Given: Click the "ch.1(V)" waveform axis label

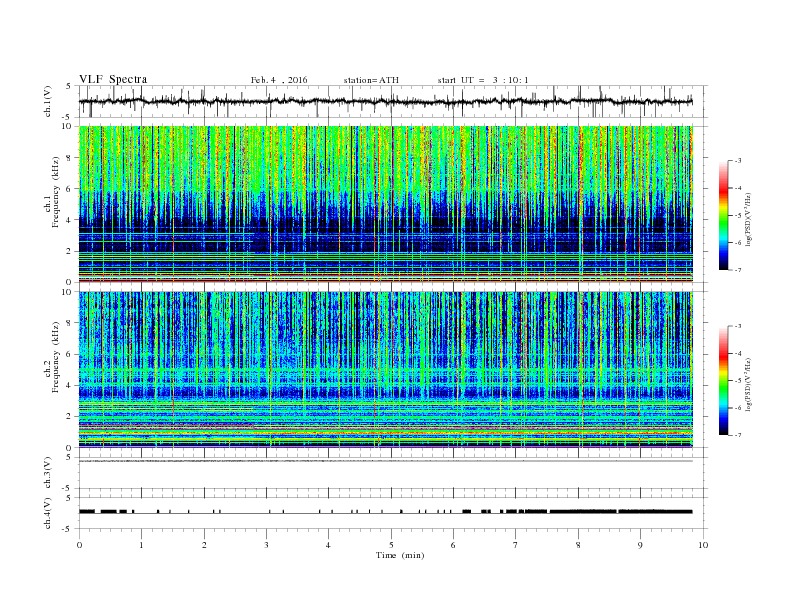Looking at the screenshot, I should [47, 101].
